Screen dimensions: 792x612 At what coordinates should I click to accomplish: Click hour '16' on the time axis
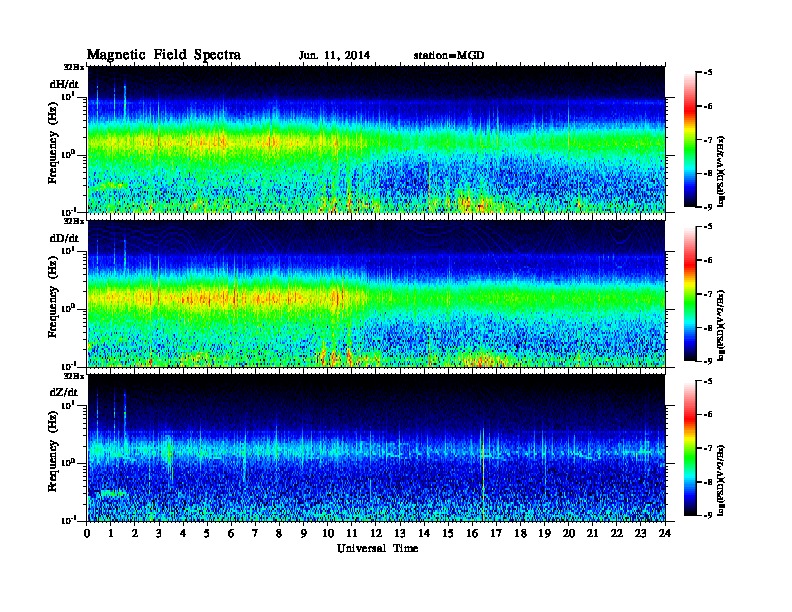[x=472, y=533]
